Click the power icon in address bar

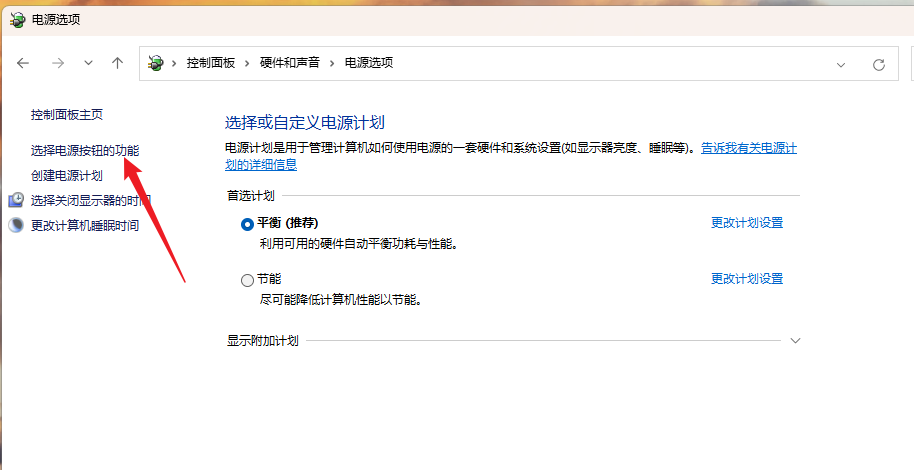156,63
